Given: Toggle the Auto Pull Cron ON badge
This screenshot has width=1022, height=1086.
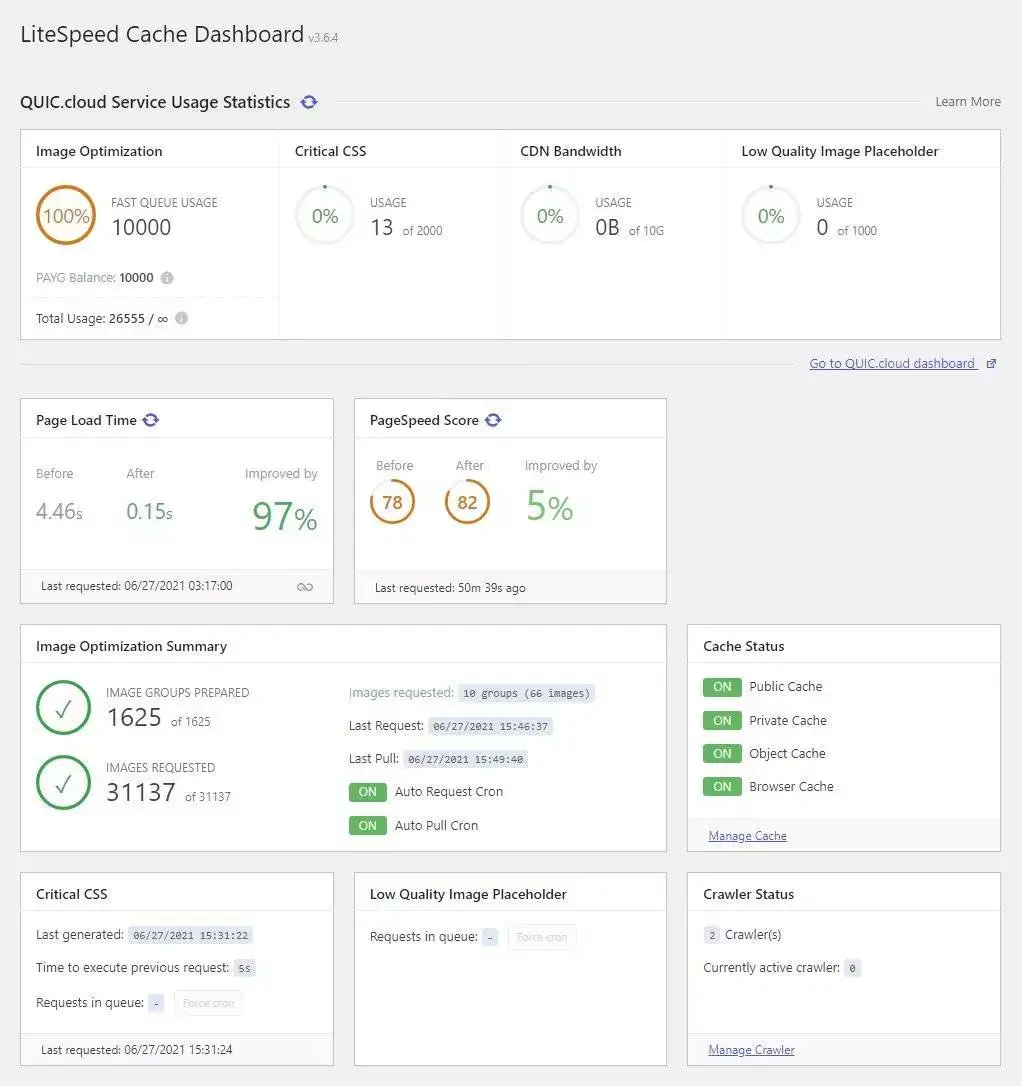Looking at the screenshot, I should tap(368, 826).
